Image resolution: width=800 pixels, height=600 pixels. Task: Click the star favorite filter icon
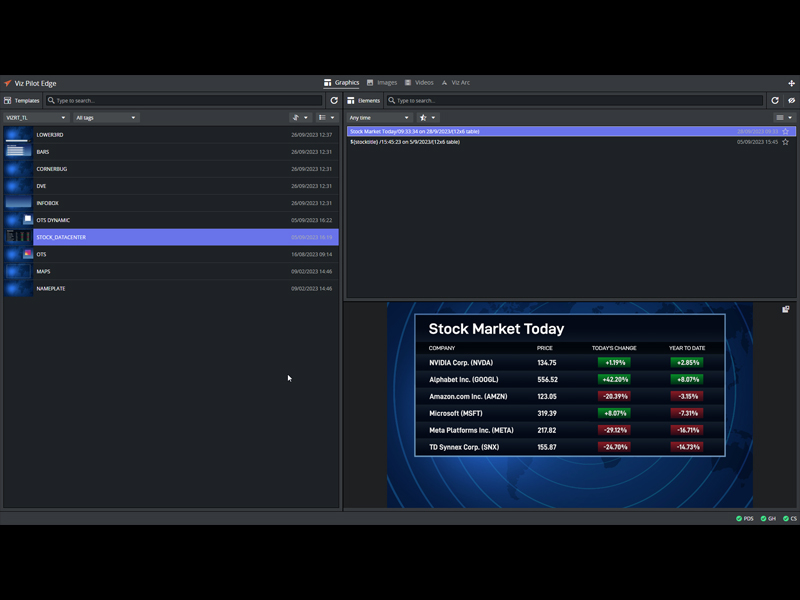[424, 118]
